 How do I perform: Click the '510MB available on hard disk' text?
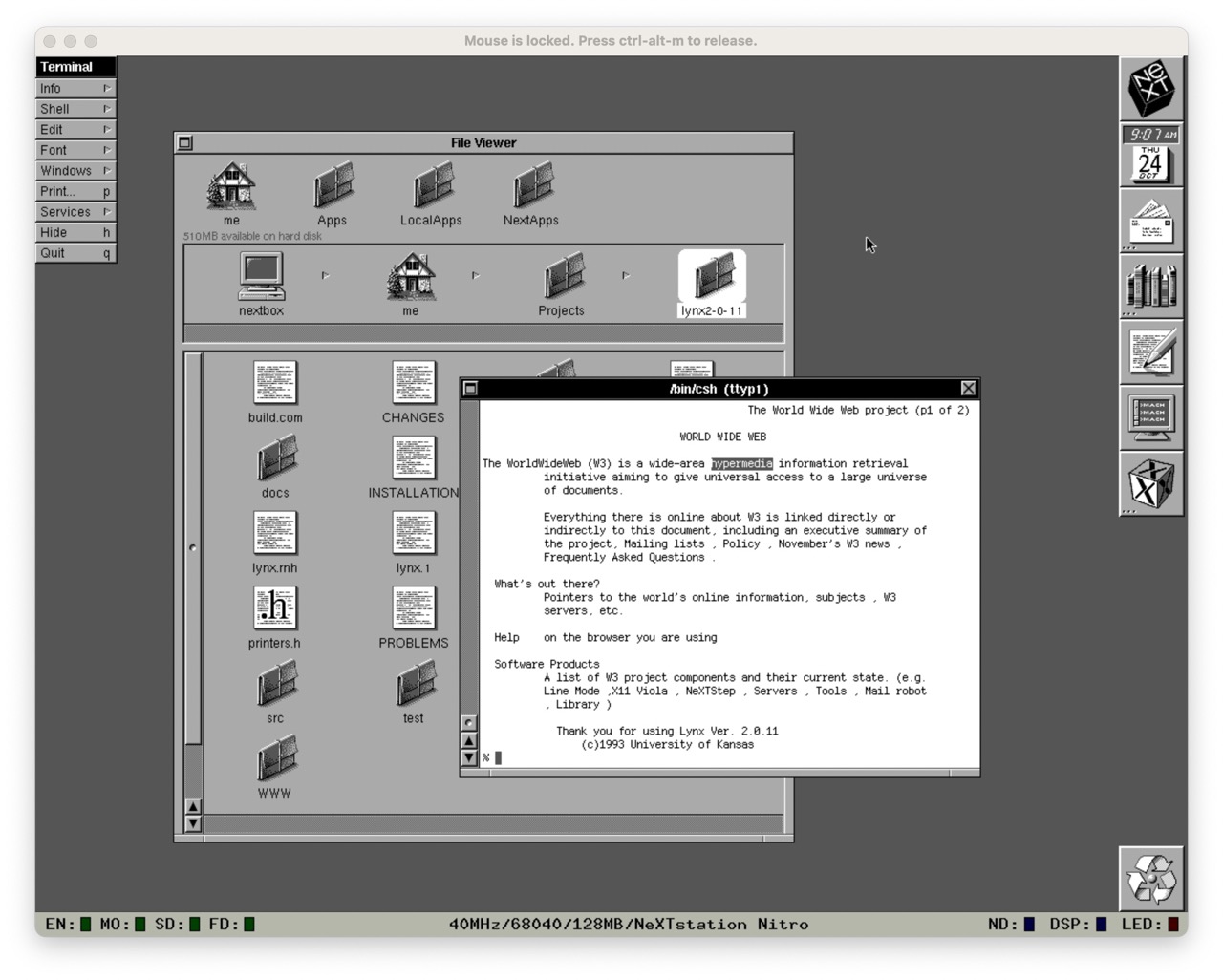point(252,236)
